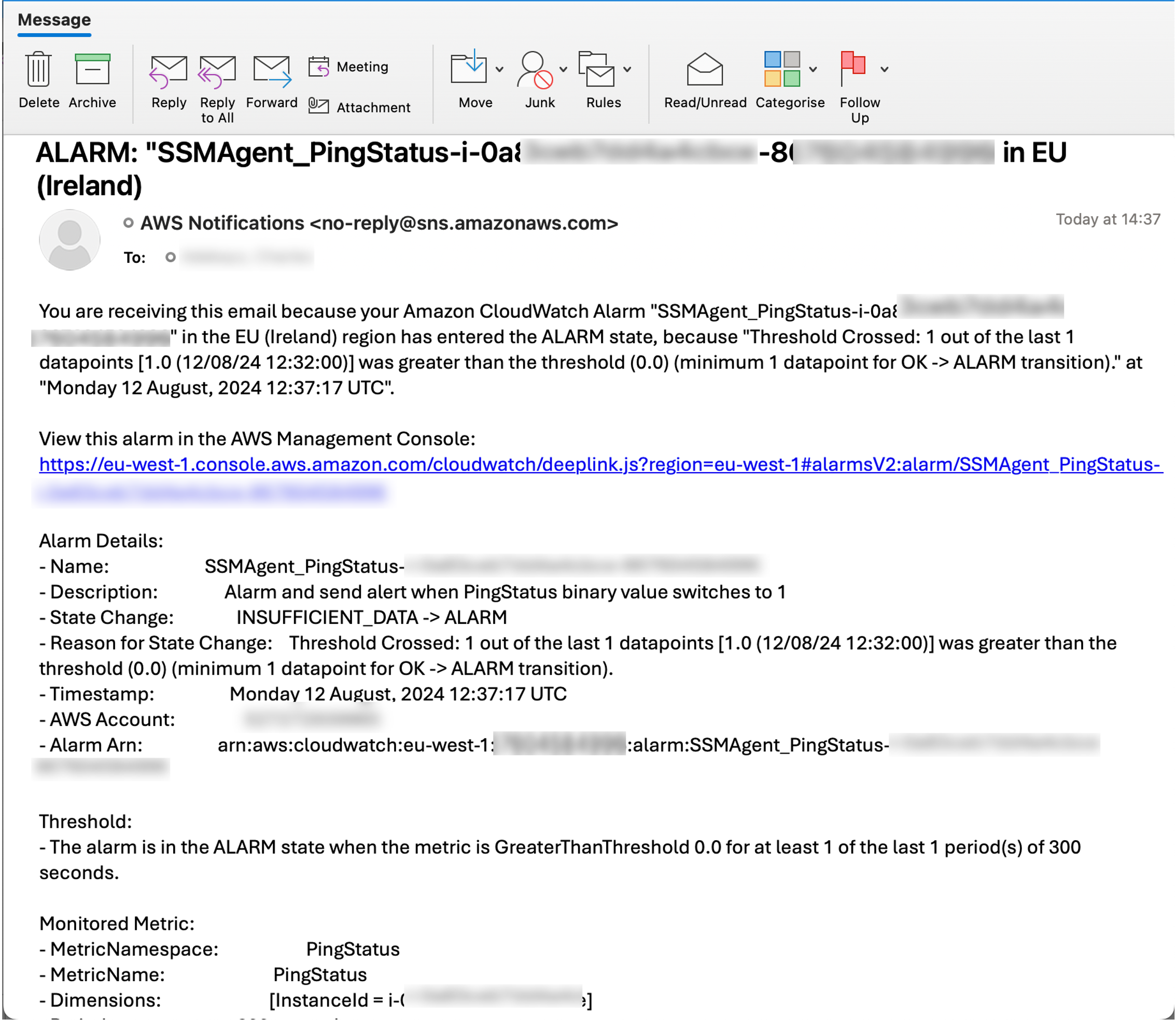Open the Follow Up dropdown
The width and height of the screenshot is (1176, 1021).
coord(884,68)
